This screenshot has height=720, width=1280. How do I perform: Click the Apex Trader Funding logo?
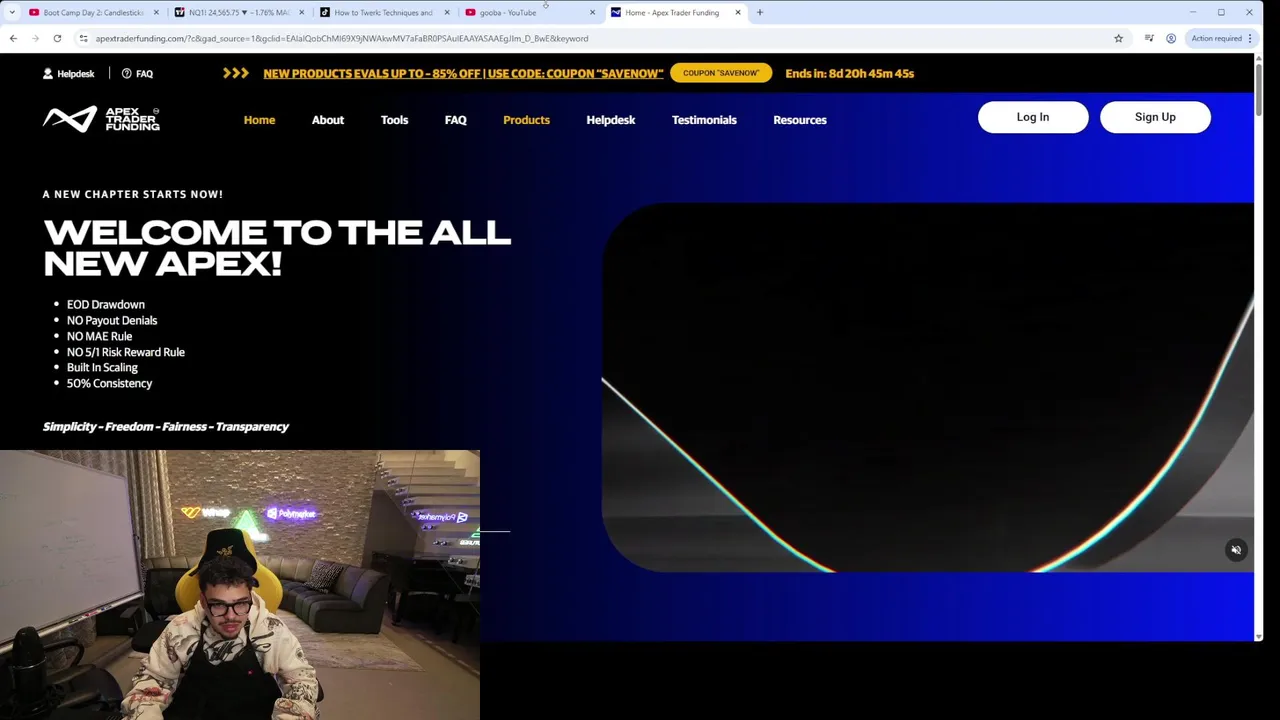pyautogui.click(x=101, y=119)
